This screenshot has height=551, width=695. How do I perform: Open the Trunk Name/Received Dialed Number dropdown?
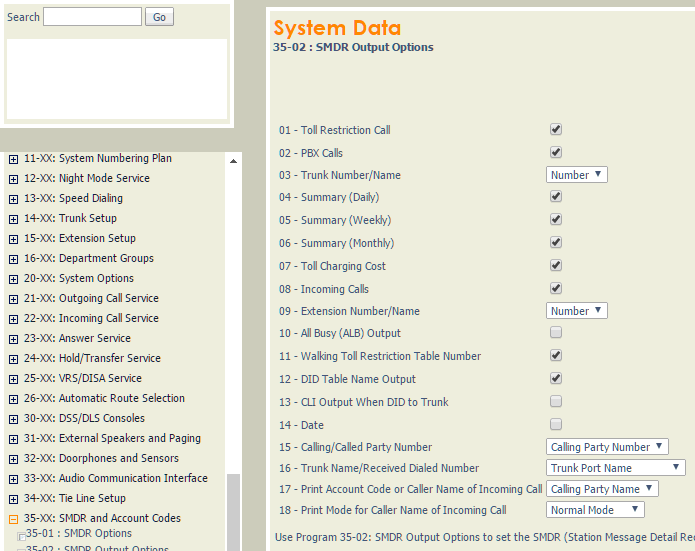tap(616, 468)
